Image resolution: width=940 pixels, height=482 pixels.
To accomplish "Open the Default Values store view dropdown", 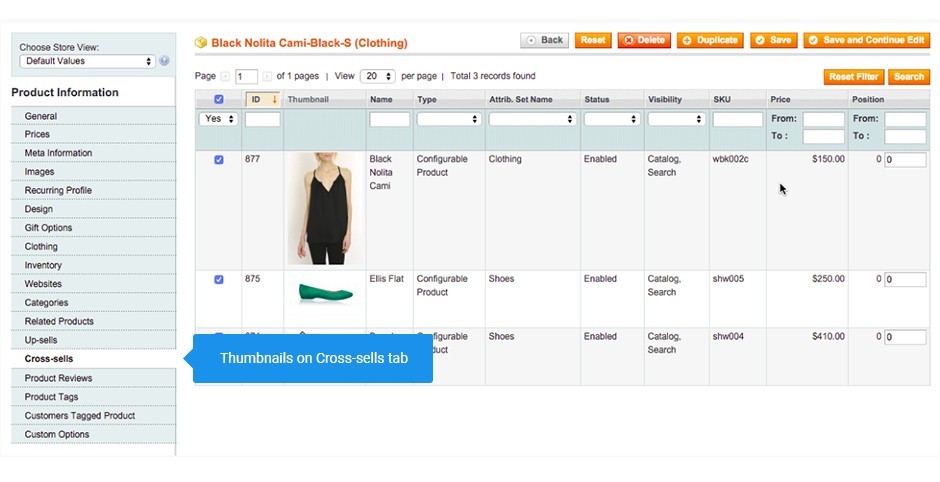I will pyautogui.click(x=88, y=61).
